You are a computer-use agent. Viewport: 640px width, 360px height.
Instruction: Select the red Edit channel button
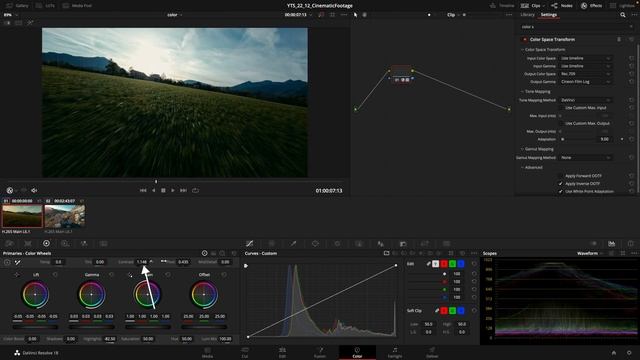coord(444,264)
